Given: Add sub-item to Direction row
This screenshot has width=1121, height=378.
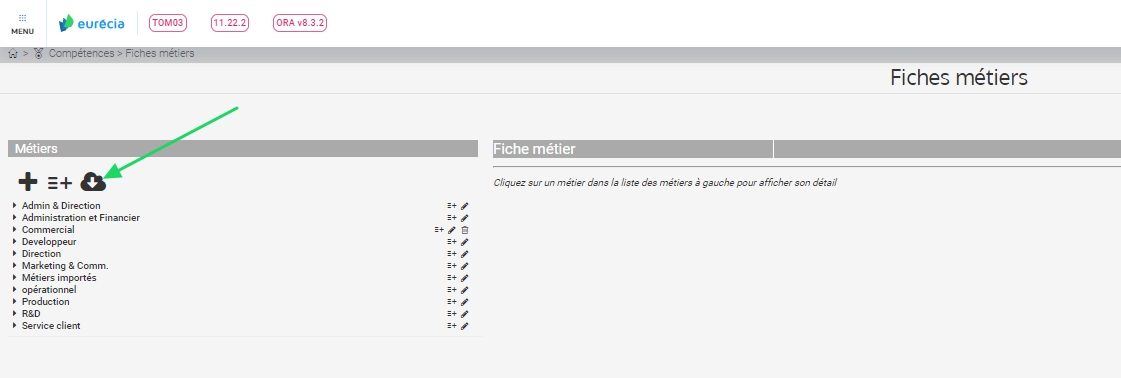Looking at the screenshot, I should 452,254.
